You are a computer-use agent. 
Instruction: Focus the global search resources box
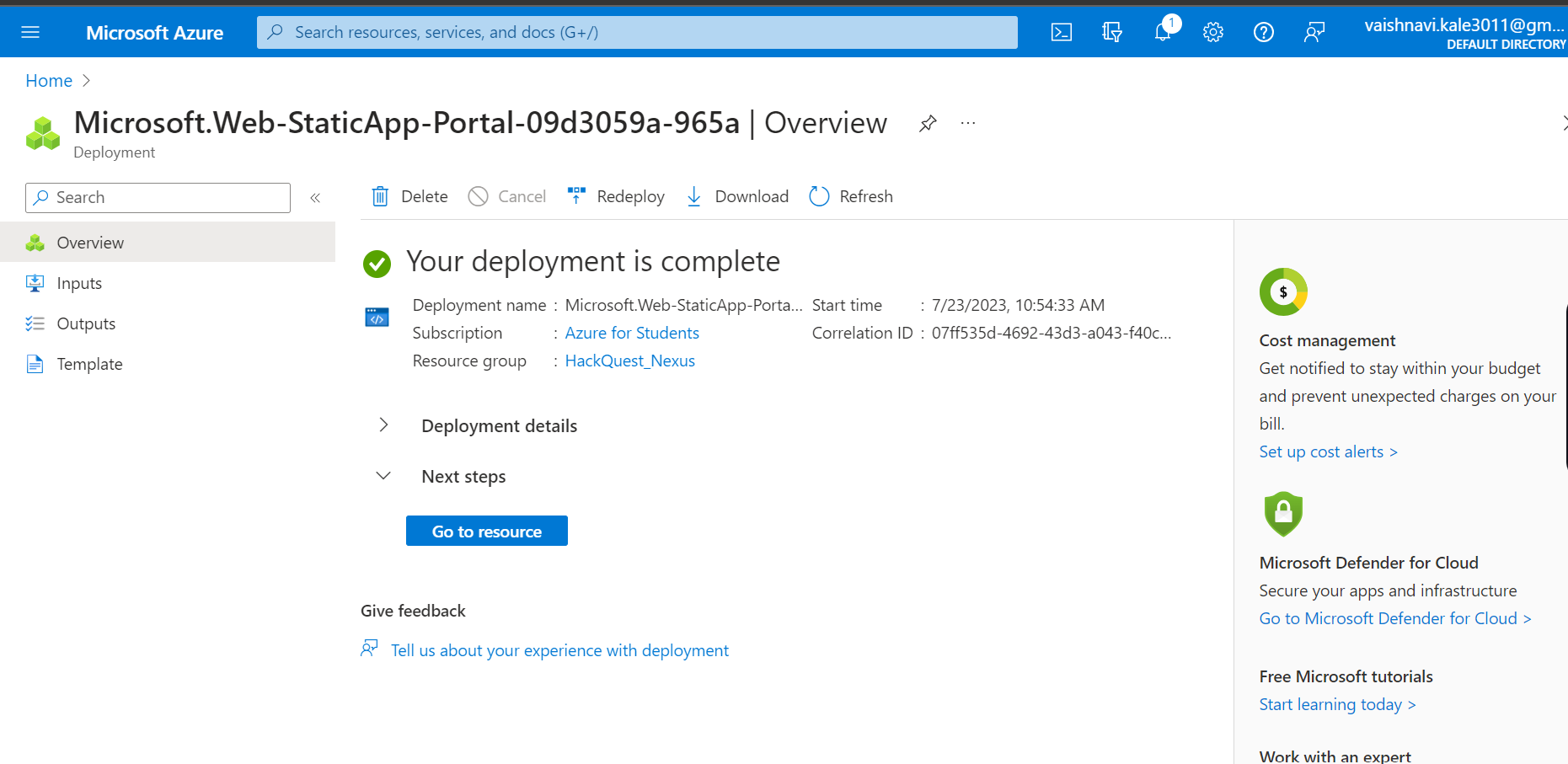tap(637, 32)
